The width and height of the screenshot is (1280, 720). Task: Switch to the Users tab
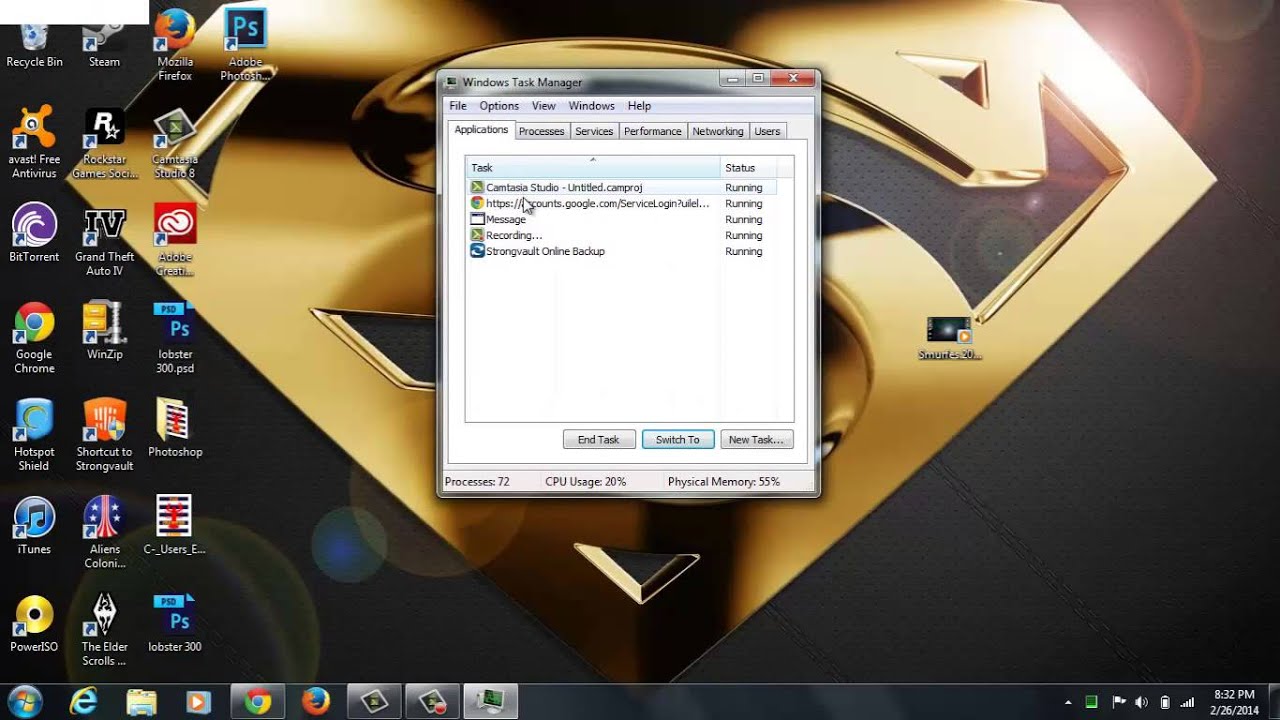(767, 131)
